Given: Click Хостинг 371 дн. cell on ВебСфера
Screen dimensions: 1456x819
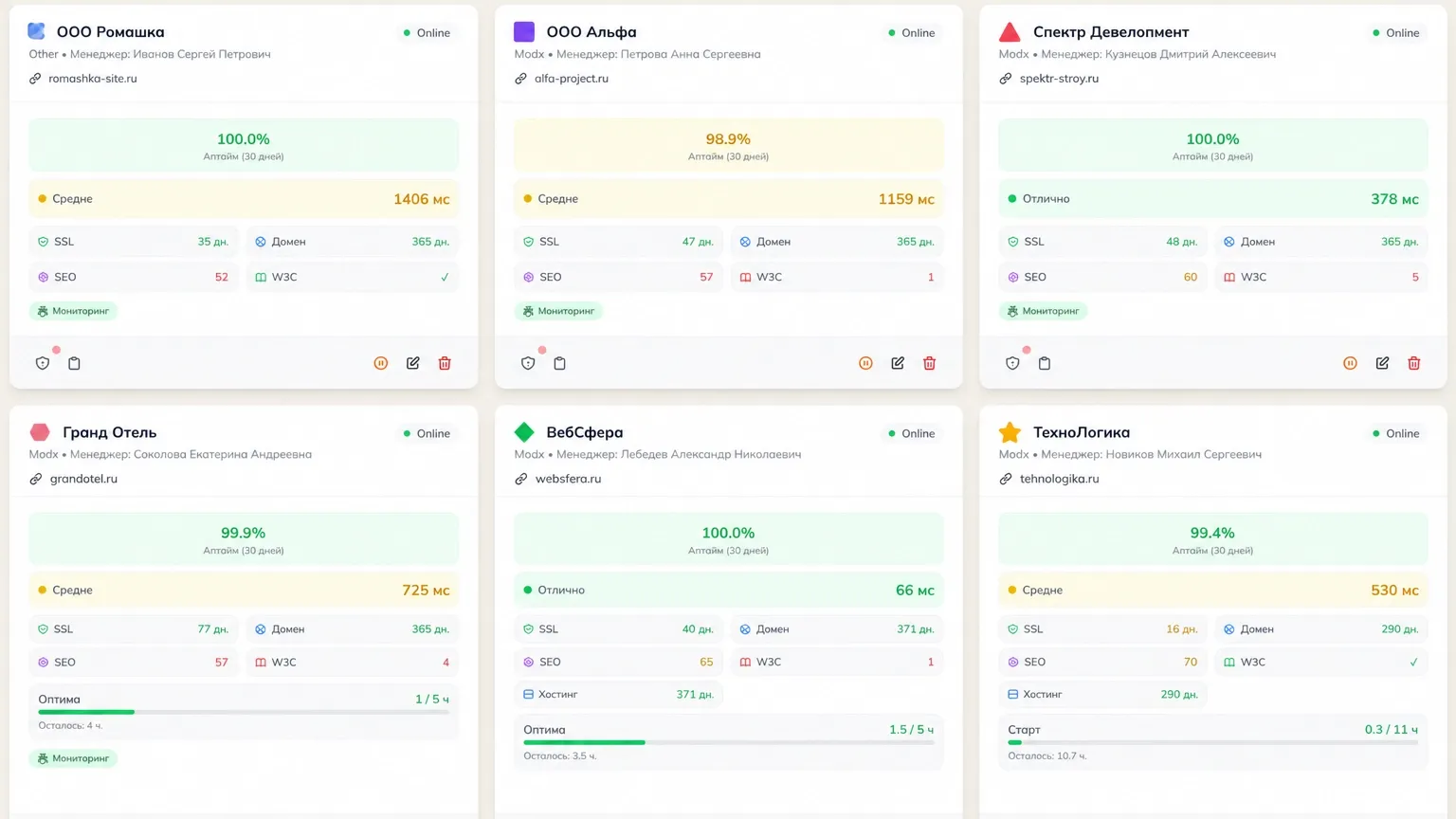Looking at the screenshot, I should point(618,695).
